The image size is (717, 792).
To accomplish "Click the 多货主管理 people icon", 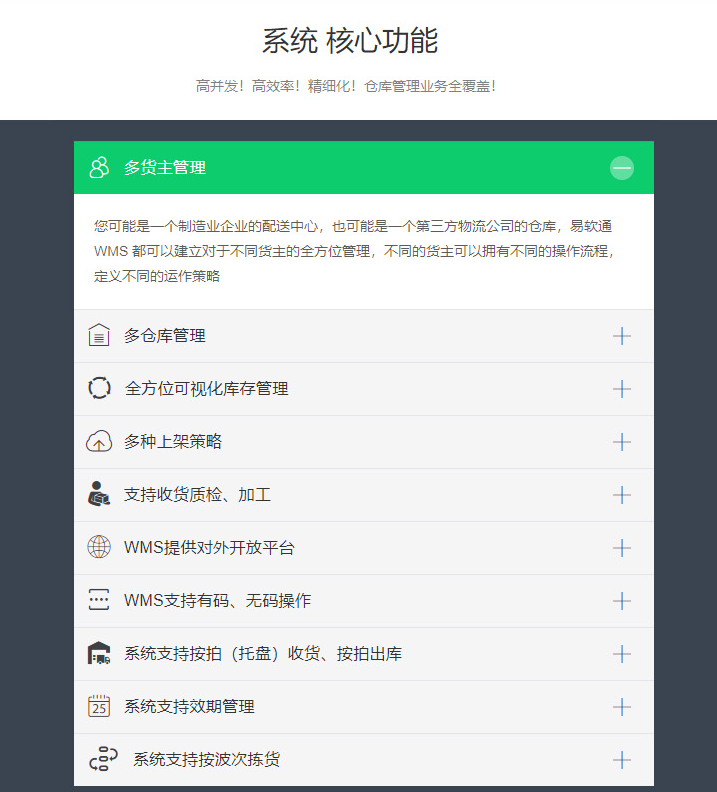I will [99, 168].
